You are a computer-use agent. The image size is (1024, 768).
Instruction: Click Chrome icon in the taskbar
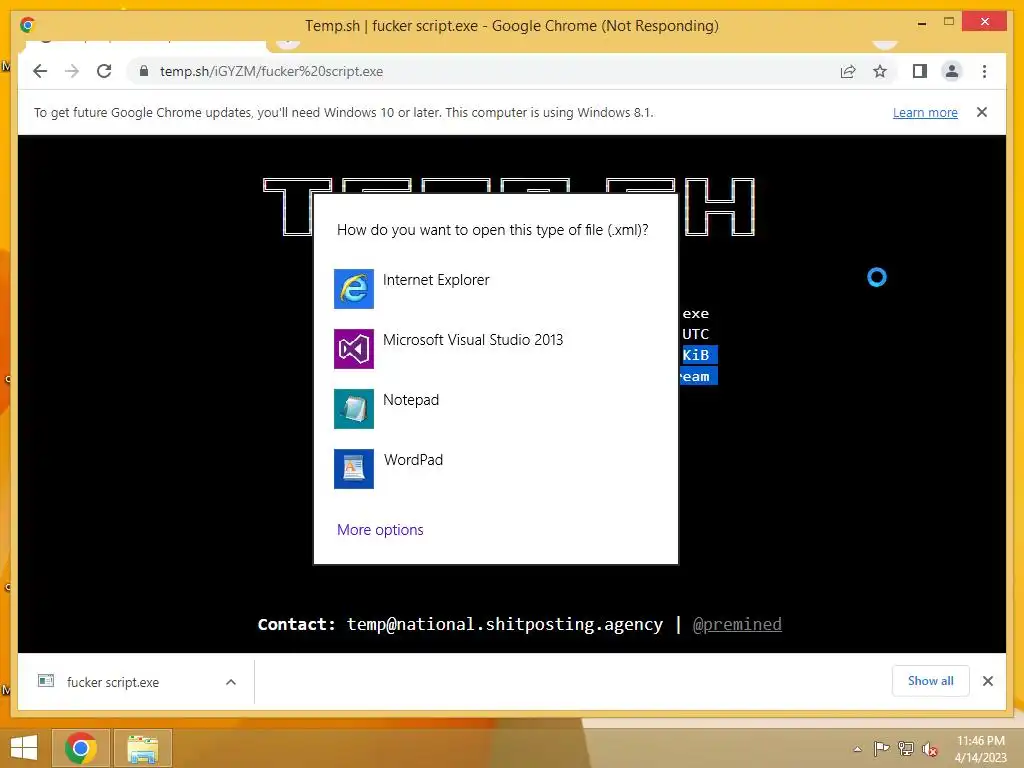[x=80, y=748]
